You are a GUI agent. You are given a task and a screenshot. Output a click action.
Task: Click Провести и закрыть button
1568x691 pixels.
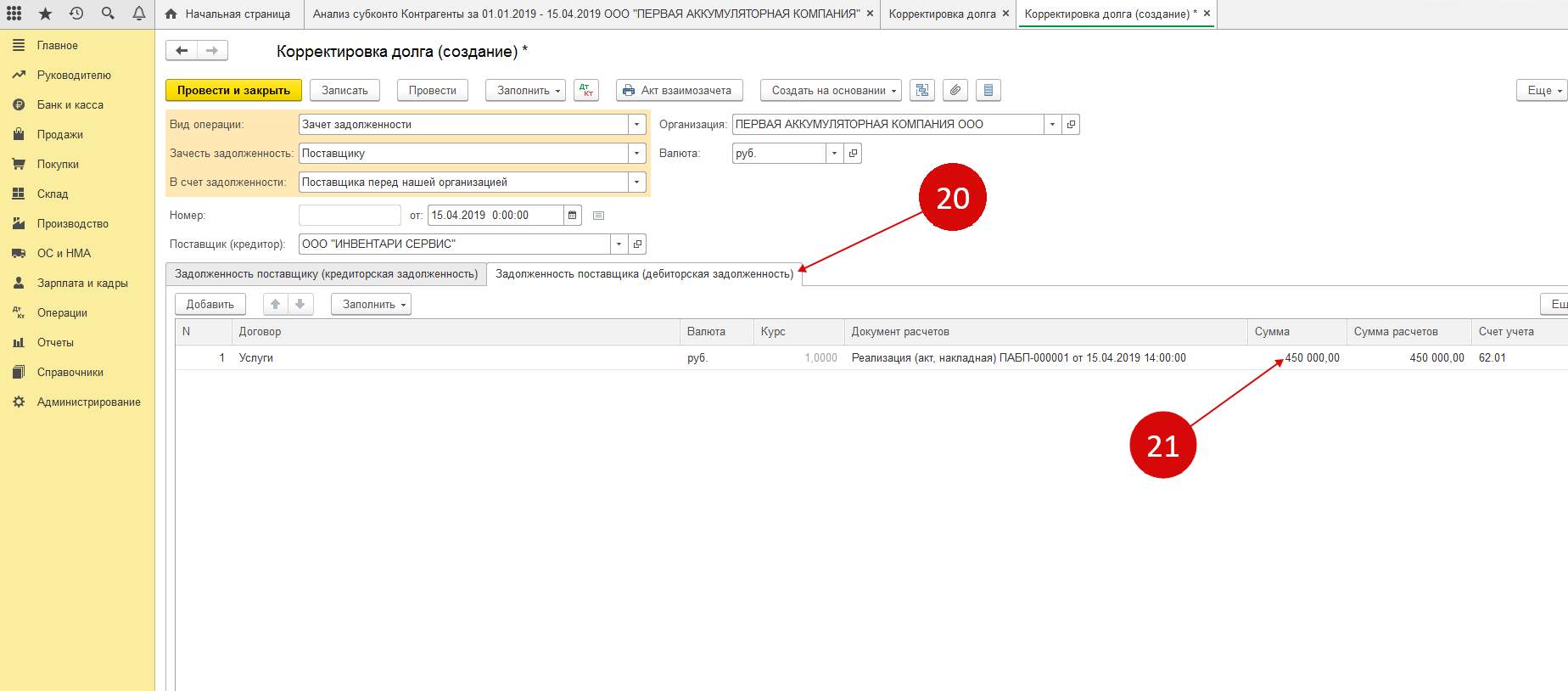(x=233, y=90)
